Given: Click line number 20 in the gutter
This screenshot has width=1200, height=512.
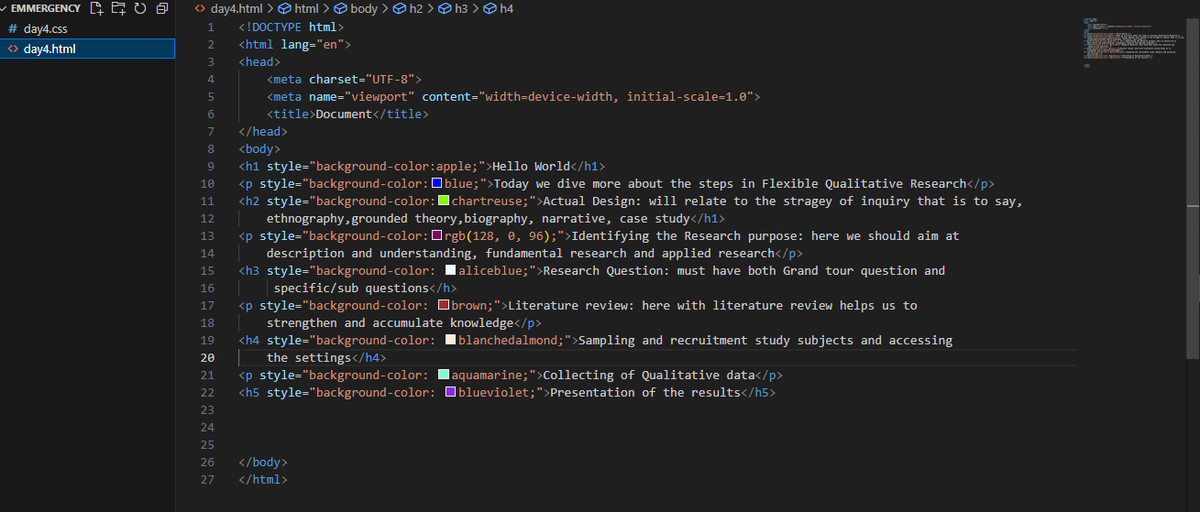Looking at the screenshot, I should coord(207,357).
